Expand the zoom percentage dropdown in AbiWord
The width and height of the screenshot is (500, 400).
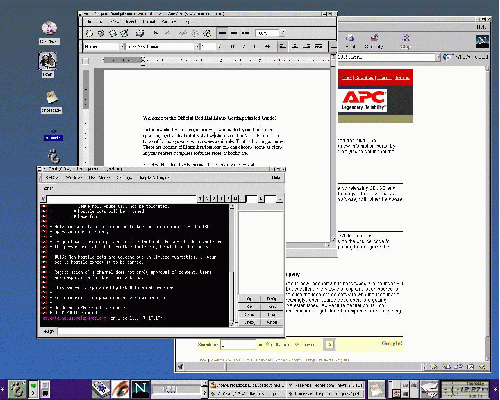click(282, 33)
